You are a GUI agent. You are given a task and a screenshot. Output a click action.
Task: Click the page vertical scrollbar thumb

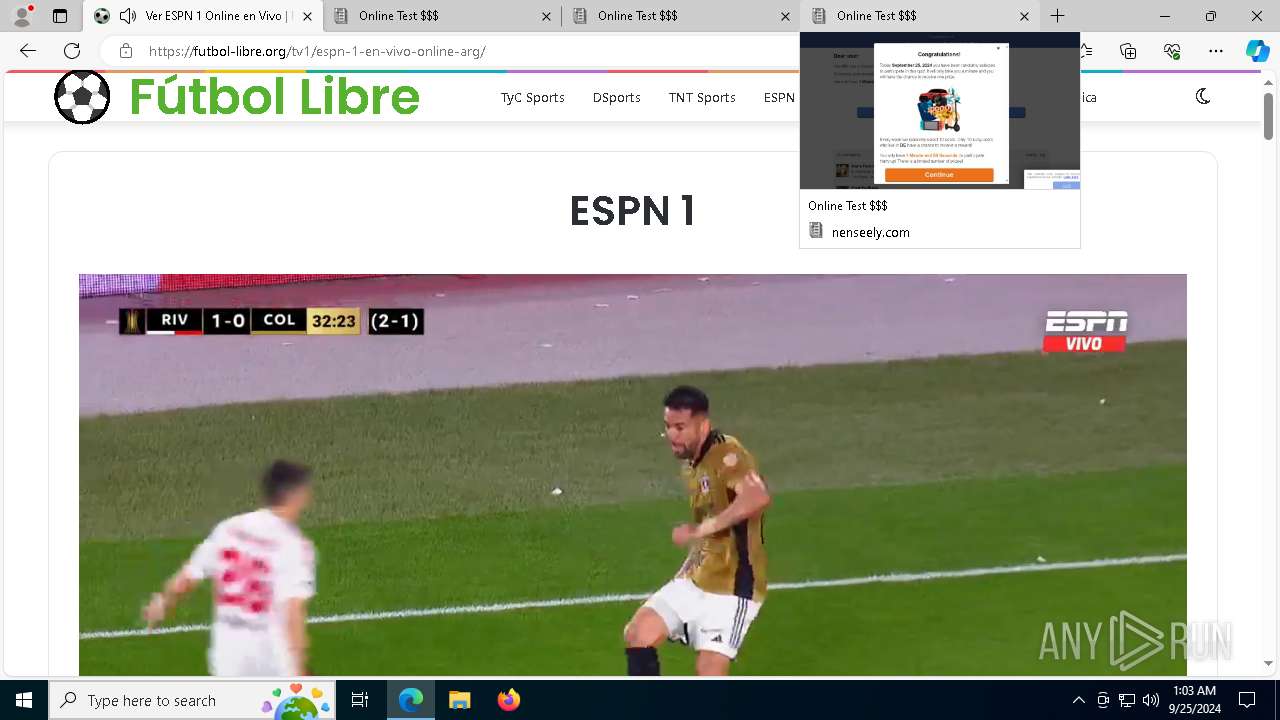pos(1268,116)
